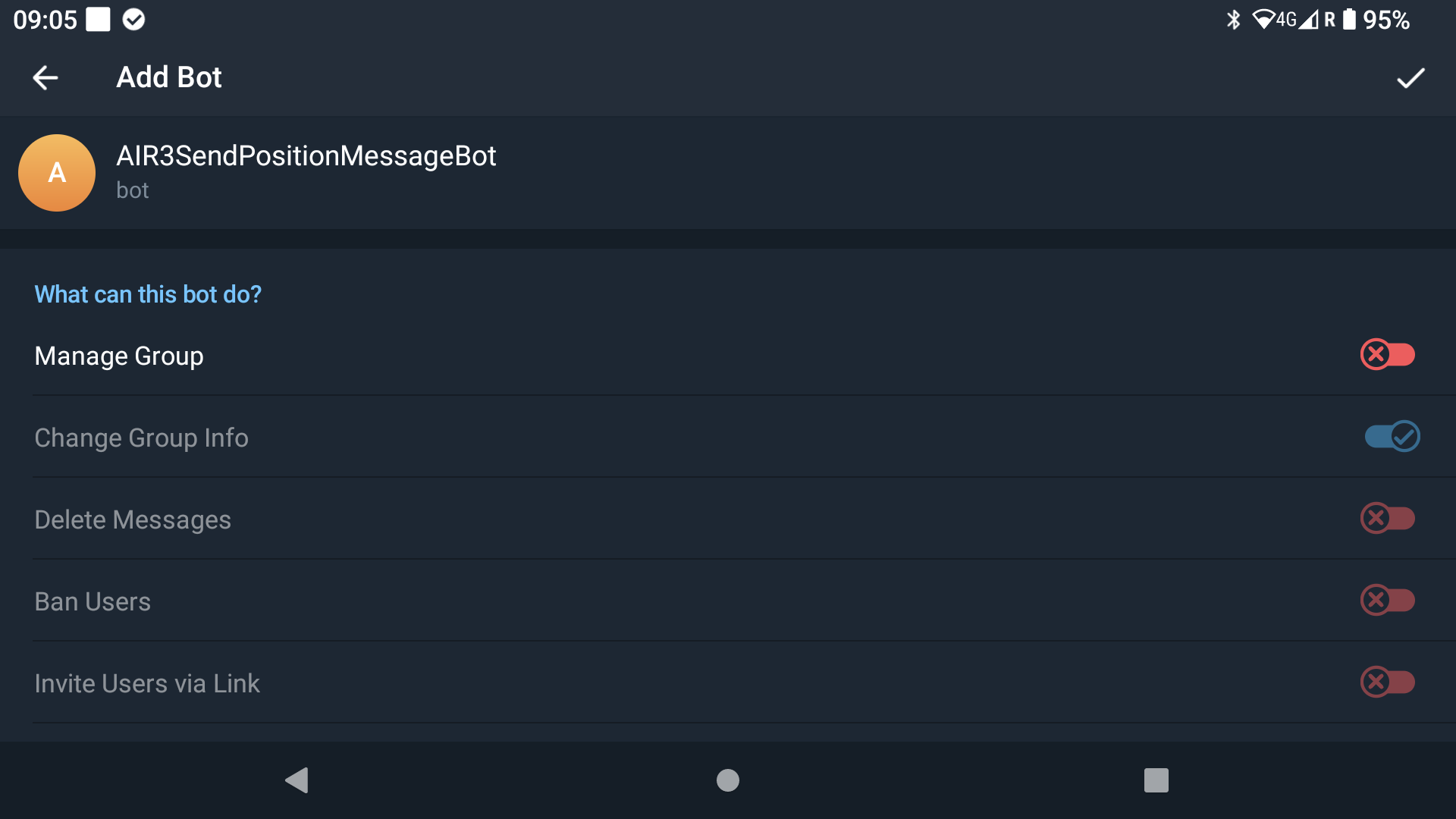Tap Invite Users via Link label
The height and width of the screenshot is (819, 1456).
point(147,683)
